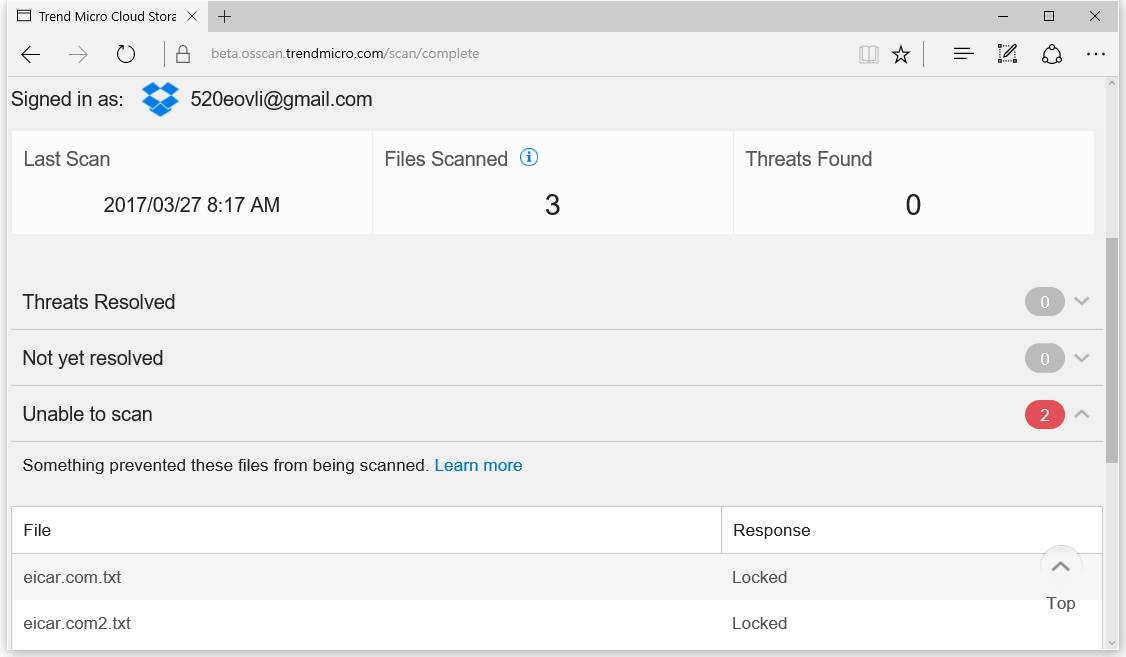
Task: Click the page vertical scrollbar thumb
Action: coord(1111,350)
